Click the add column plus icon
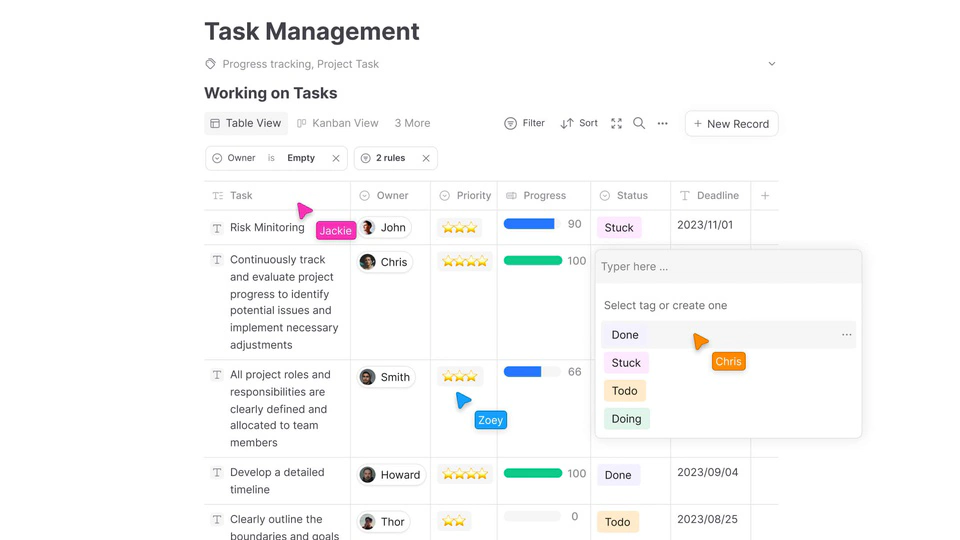The image size is (960, 540). point(765,196)
